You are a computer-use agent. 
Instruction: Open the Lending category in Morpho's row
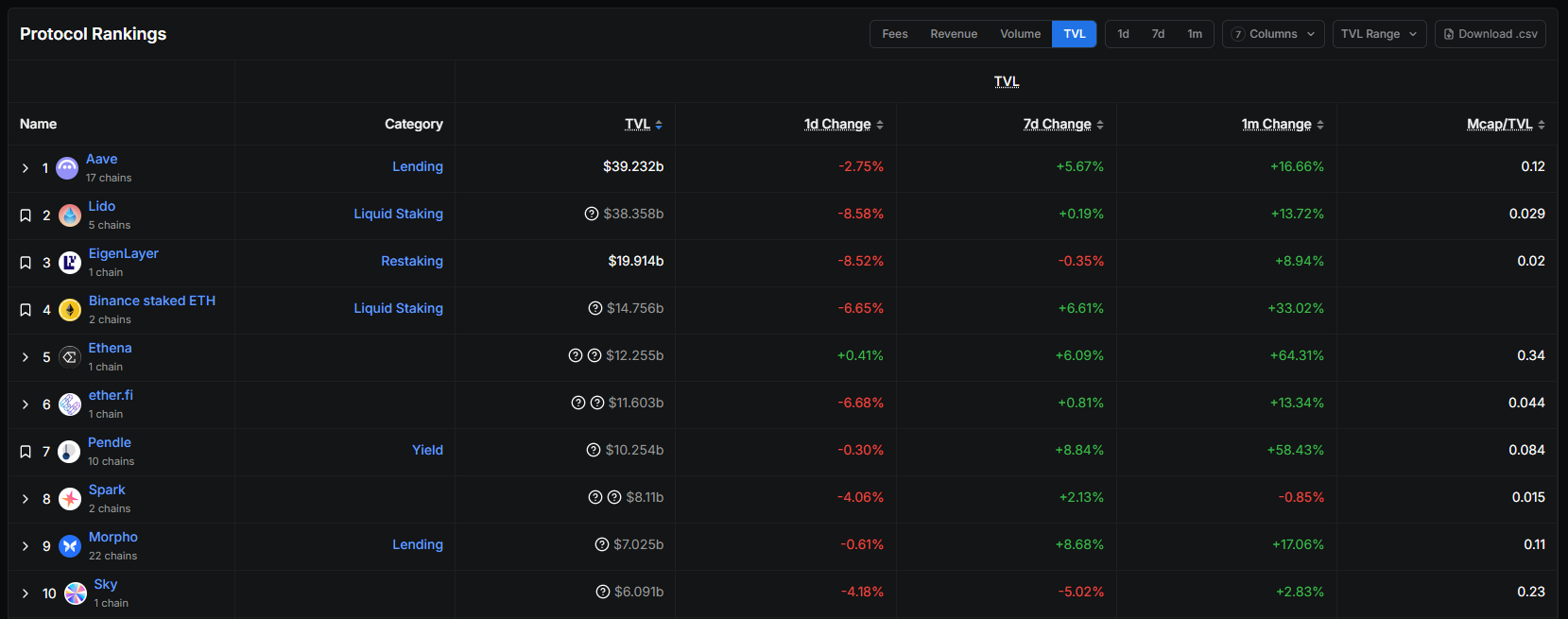point(418,544)
